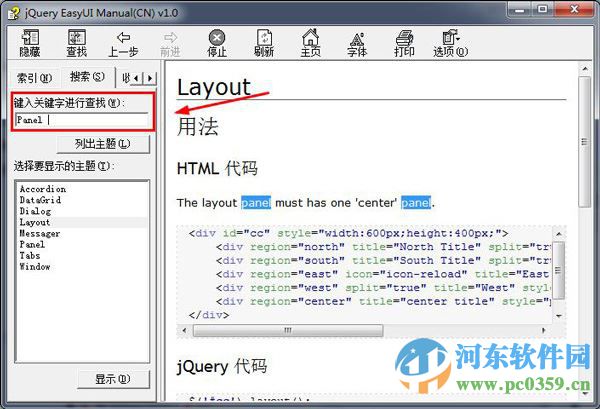Select the DataGrid topic

pyautogui.click(x=40, y=200)
